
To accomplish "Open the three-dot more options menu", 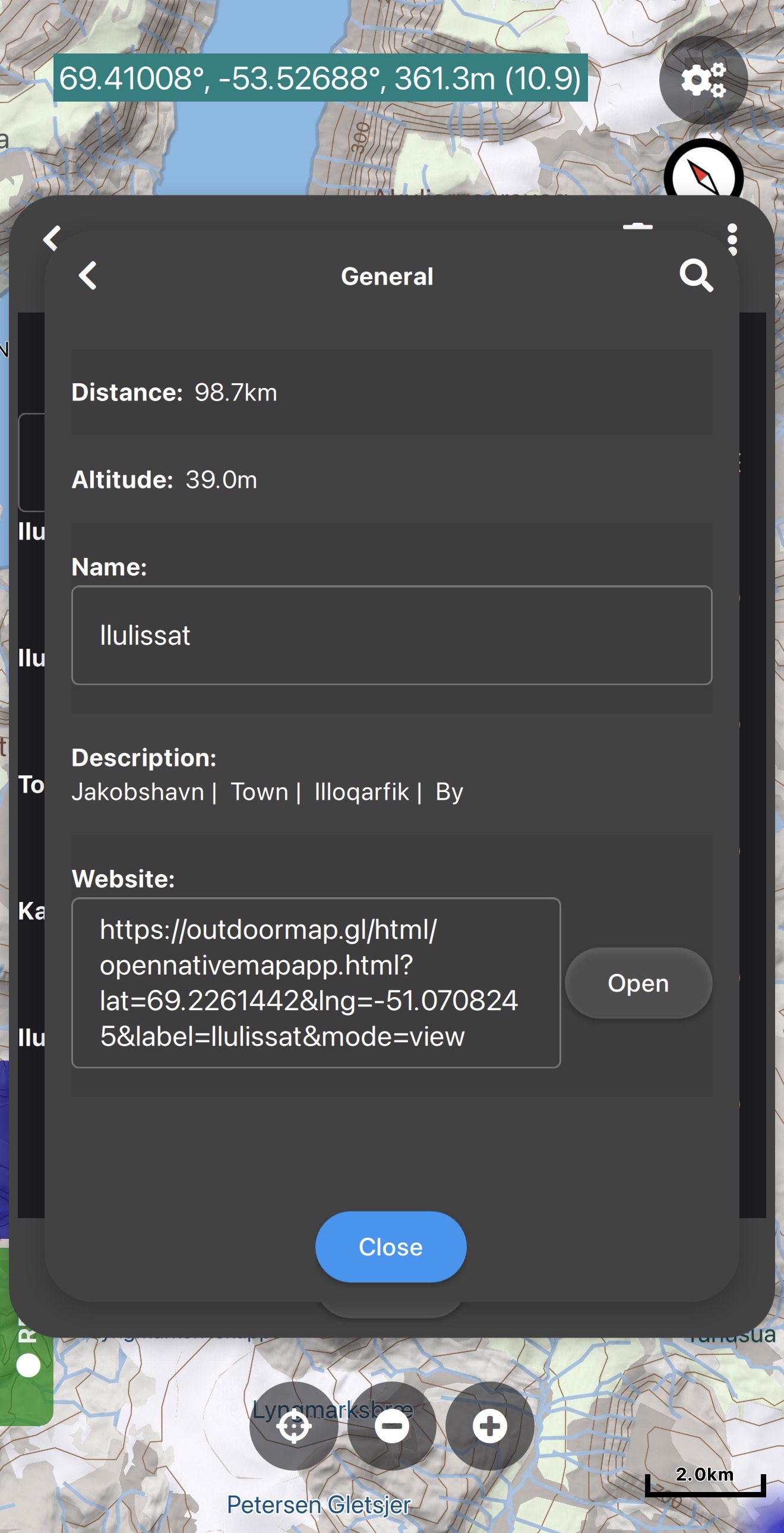I will point(732,240).
